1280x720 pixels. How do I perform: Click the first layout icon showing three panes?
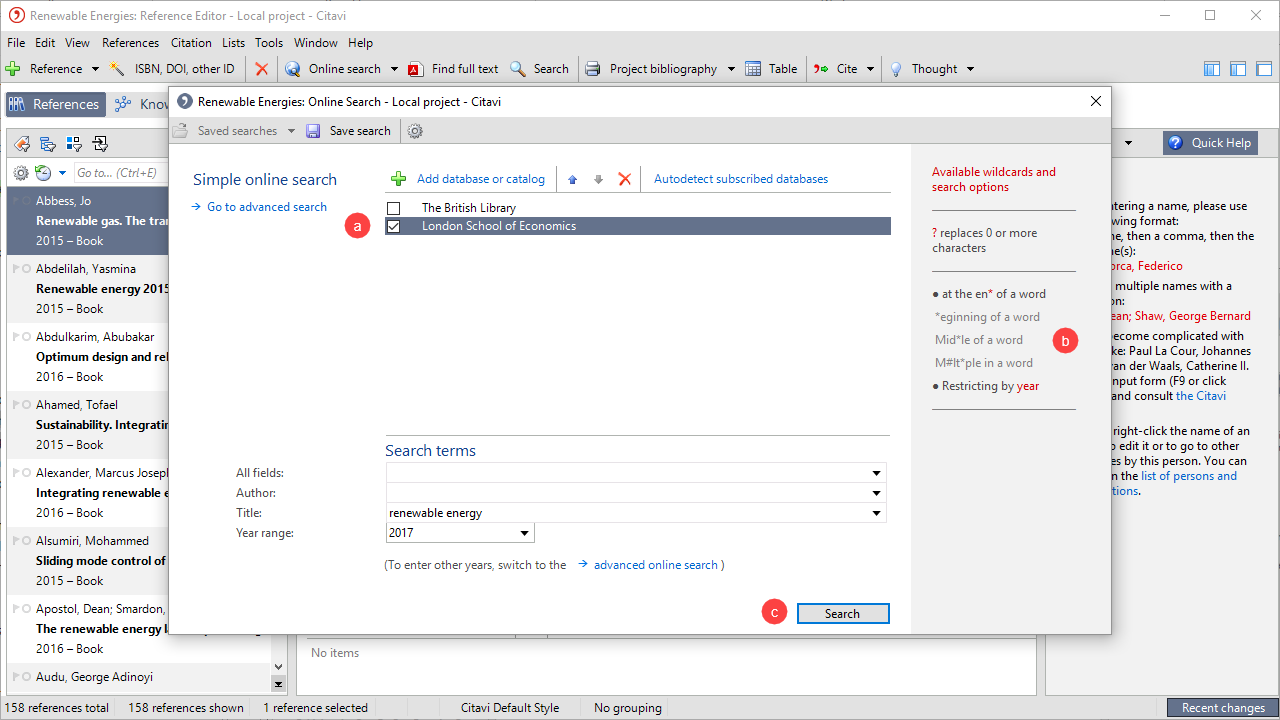1212,69
